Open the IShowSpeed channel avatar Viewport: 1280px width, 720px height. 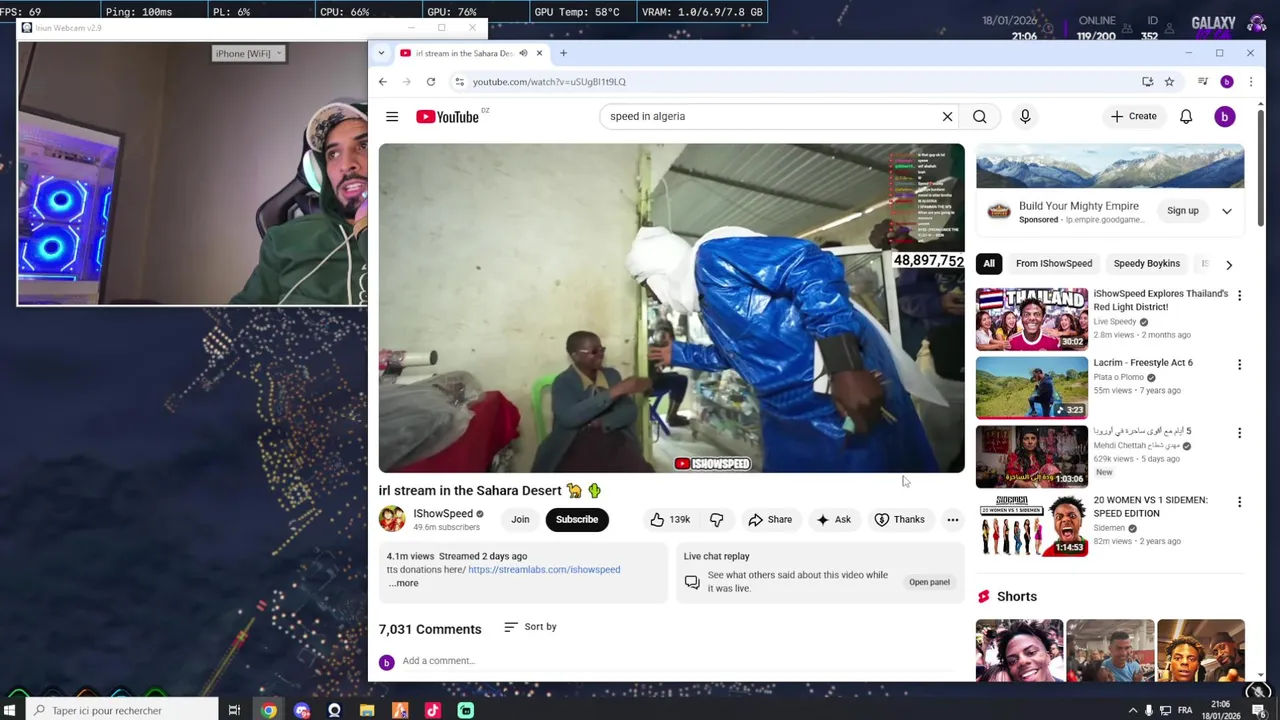[x=392, y=519]
